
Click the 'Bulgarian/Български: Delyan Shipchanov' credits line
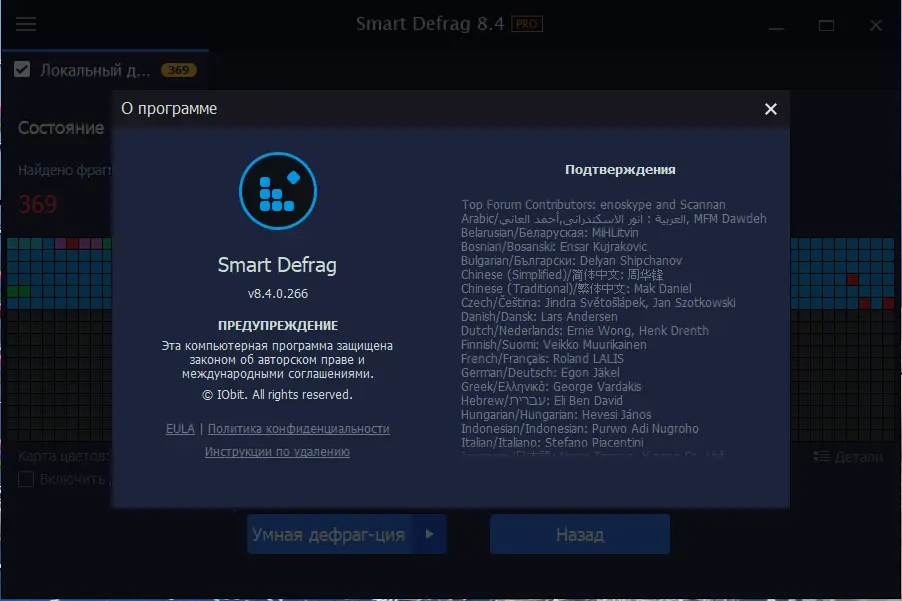571,261
